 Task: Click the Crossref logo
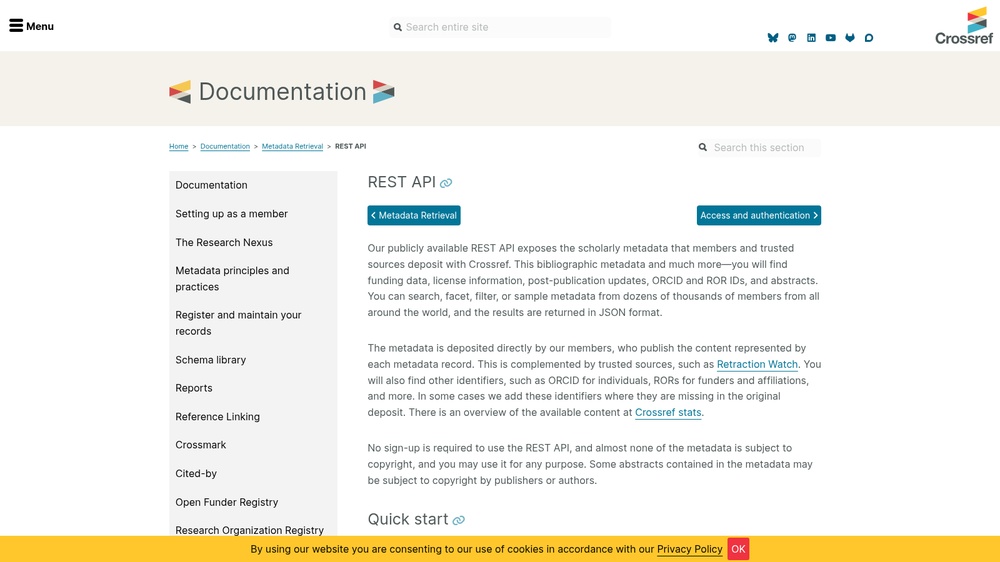point(964,26)
